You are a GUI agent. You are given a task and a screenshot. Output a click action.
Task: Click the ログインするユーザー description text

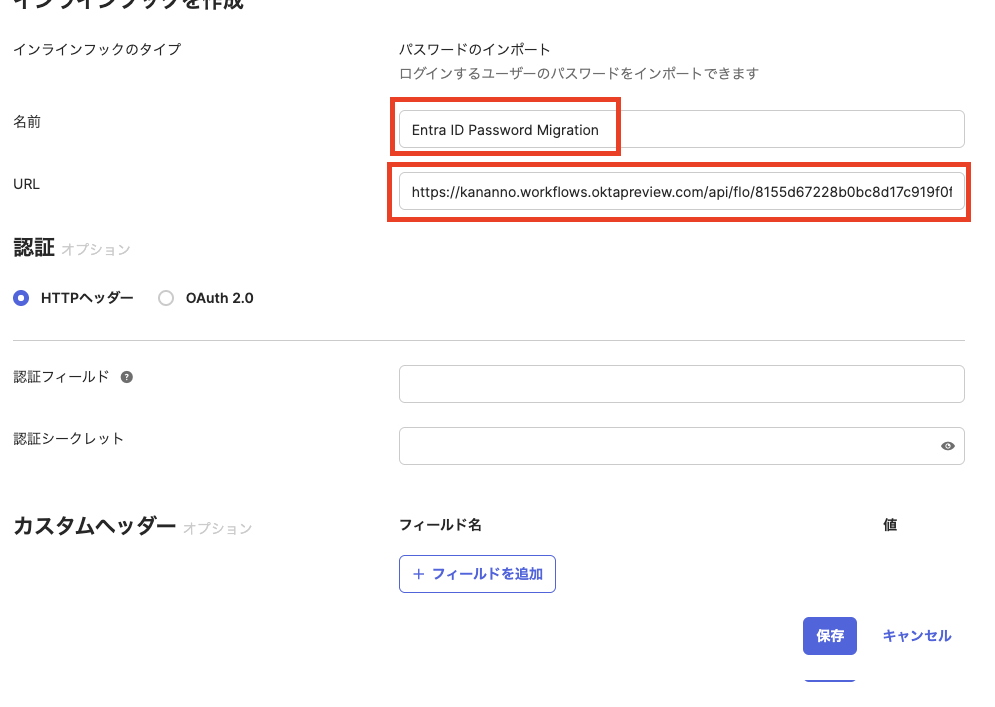pyautogui.click(x=578, y=73)
